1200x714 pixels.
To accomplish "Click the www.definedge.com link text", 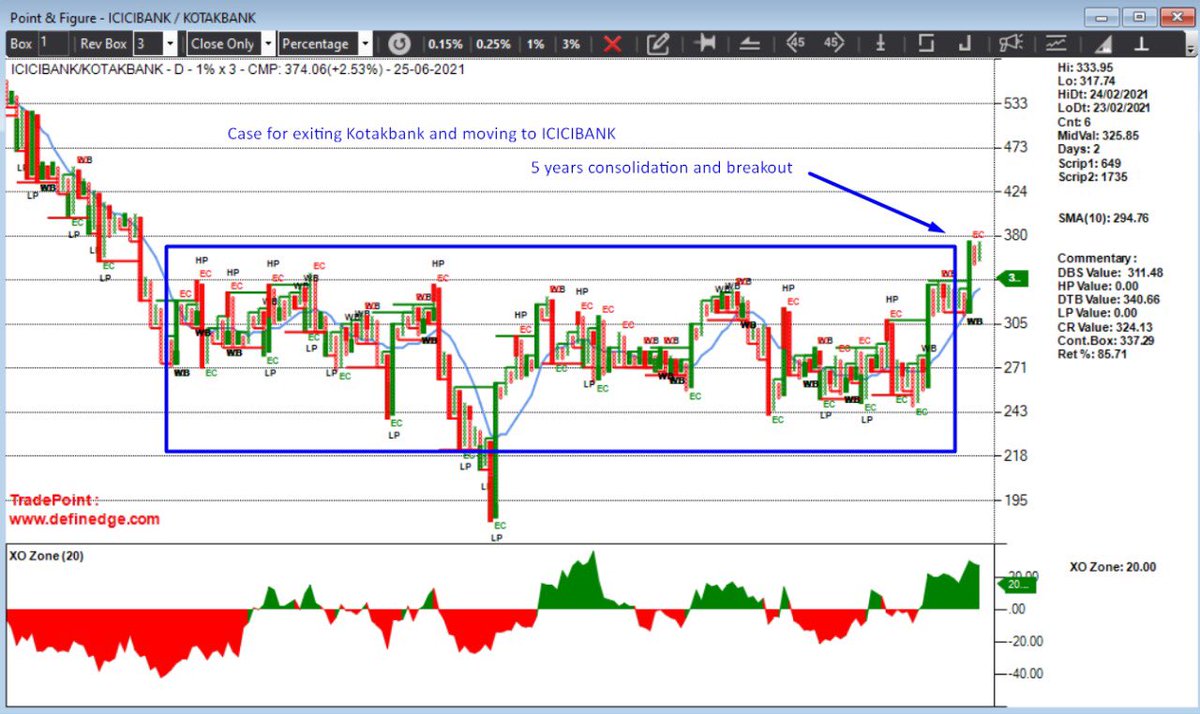I will [x=84, y=519].
